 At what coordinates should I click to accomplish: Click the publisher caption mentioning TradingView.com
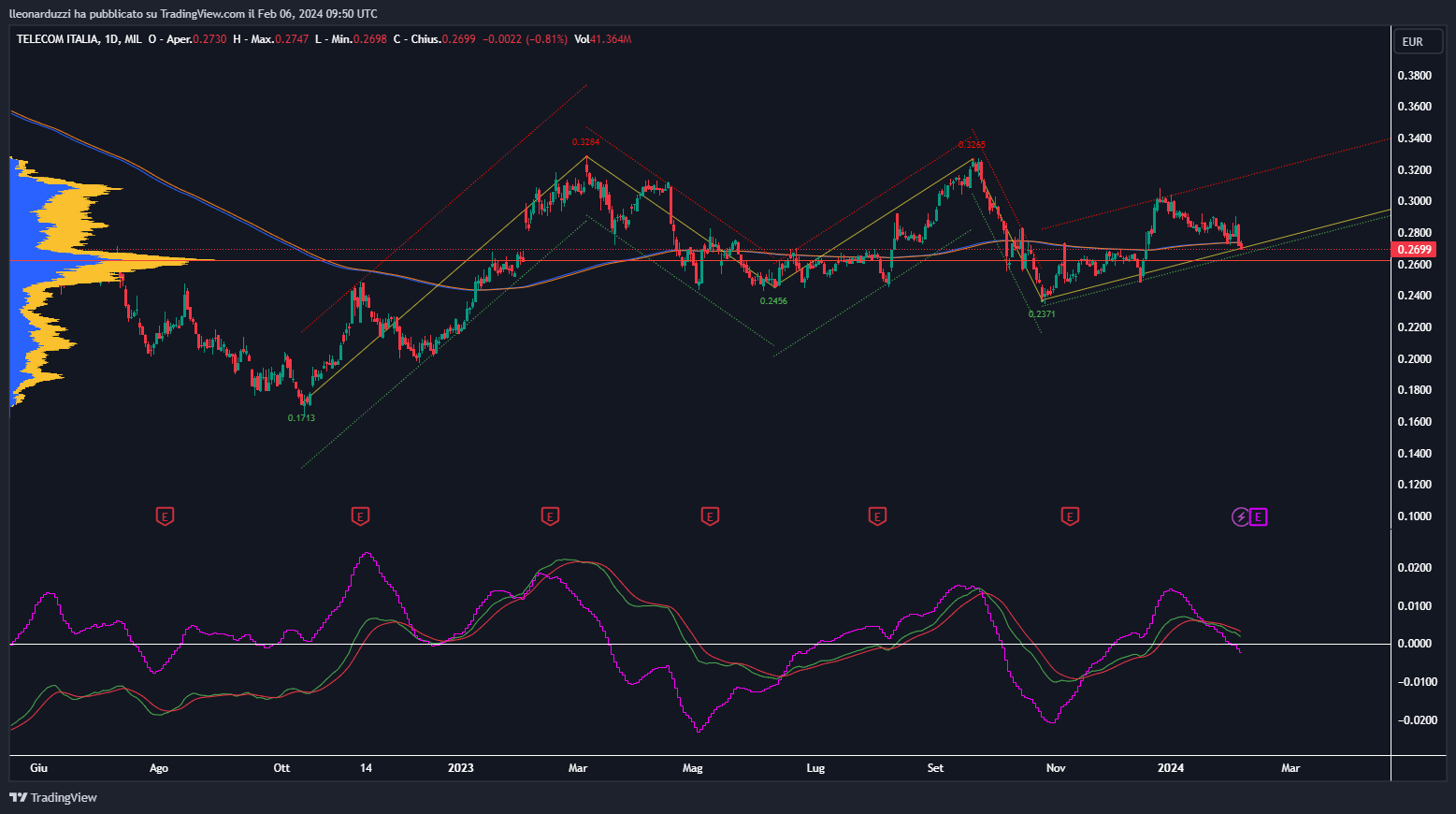[x=194, y=14]
